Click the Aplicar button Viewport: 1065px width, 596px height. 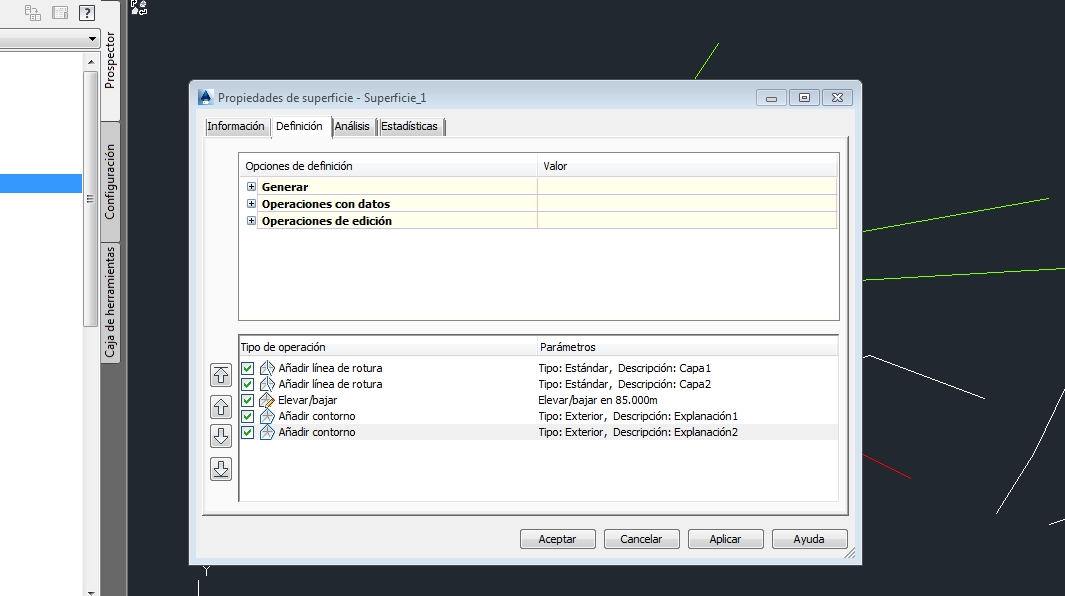(x=725, y=538)
